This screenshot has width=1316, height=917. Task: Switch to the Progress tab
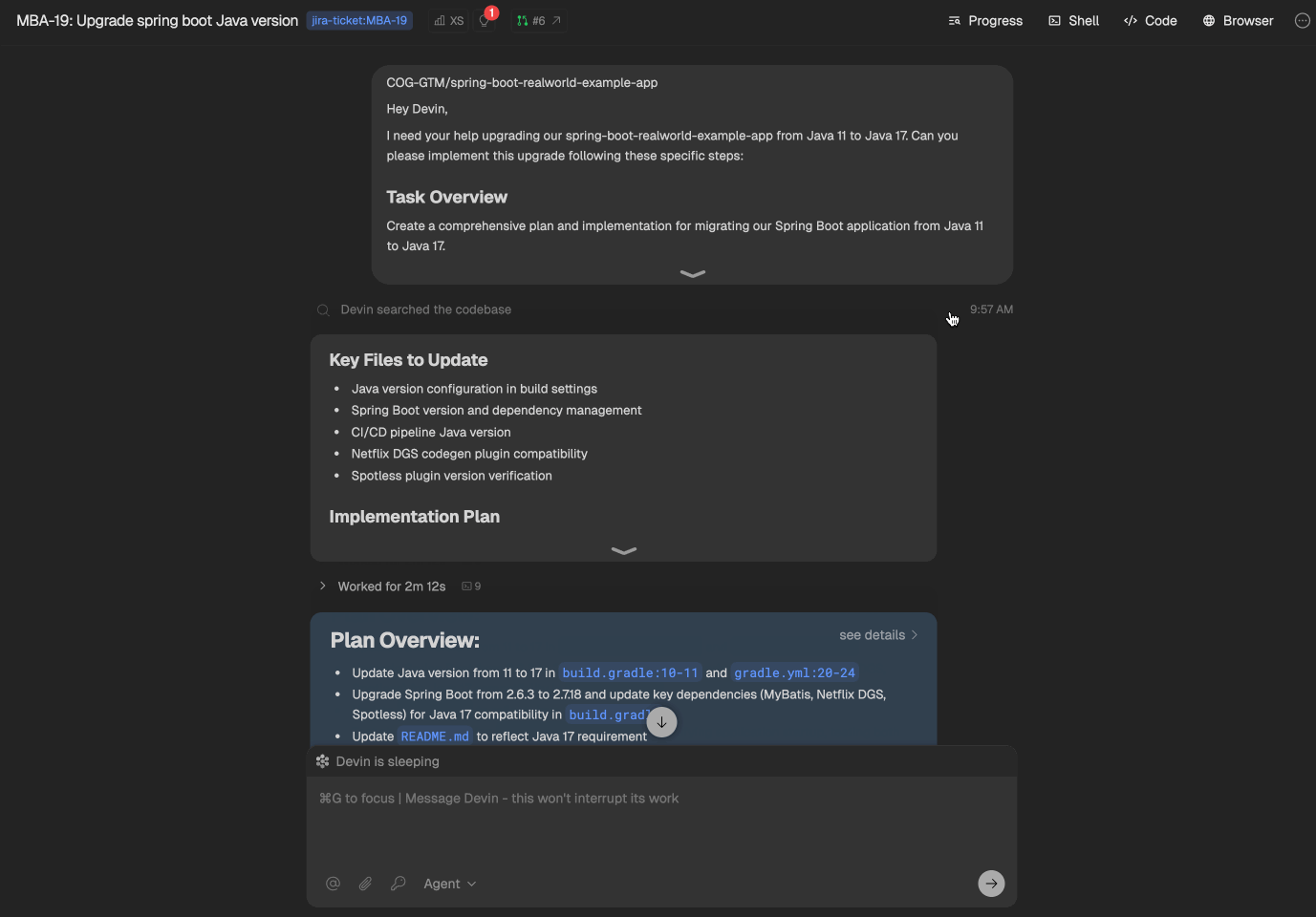click(985, 20)
